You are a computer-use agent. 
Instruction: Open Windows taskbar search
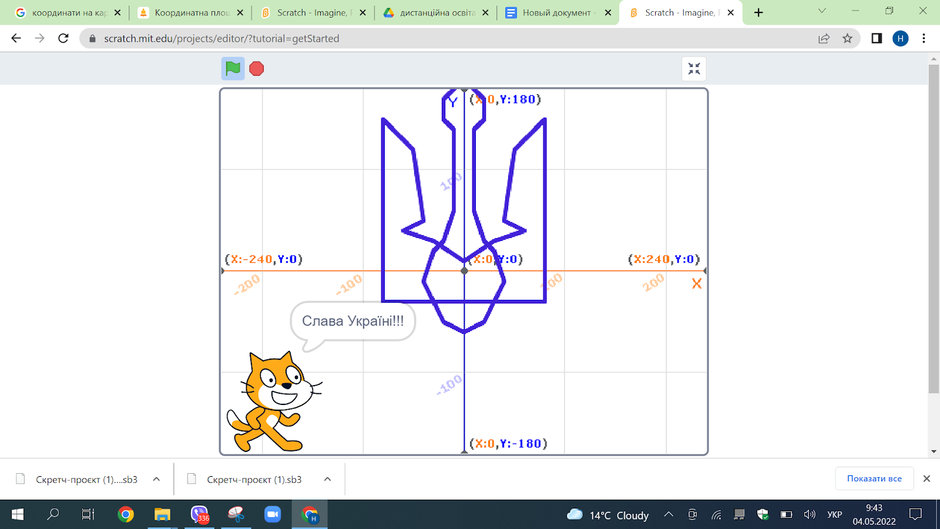coord(53,515)
